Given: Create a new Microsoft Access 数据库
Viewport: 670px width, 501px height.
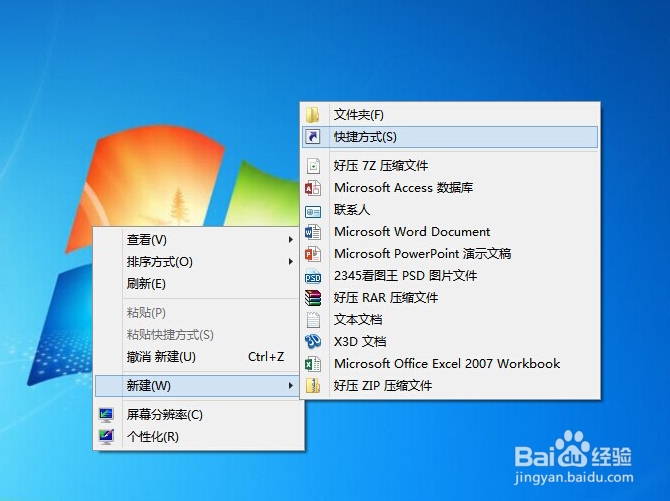Looking at the screenshot, I should pos(450,188).
